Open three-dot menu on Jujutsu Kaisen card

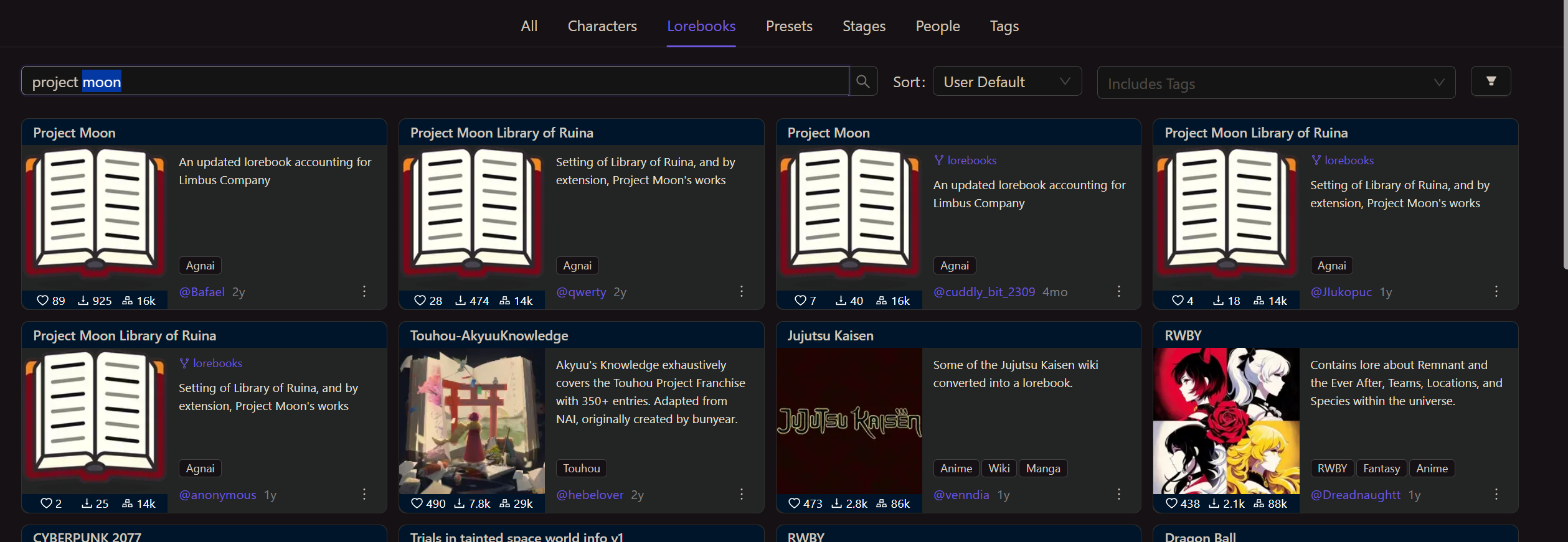1119,494
